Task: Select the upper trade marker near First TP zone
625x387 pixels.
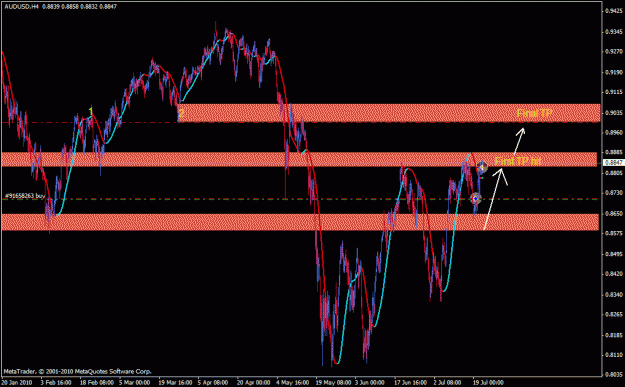Action: pyautogui.click(x=482, y=167)
